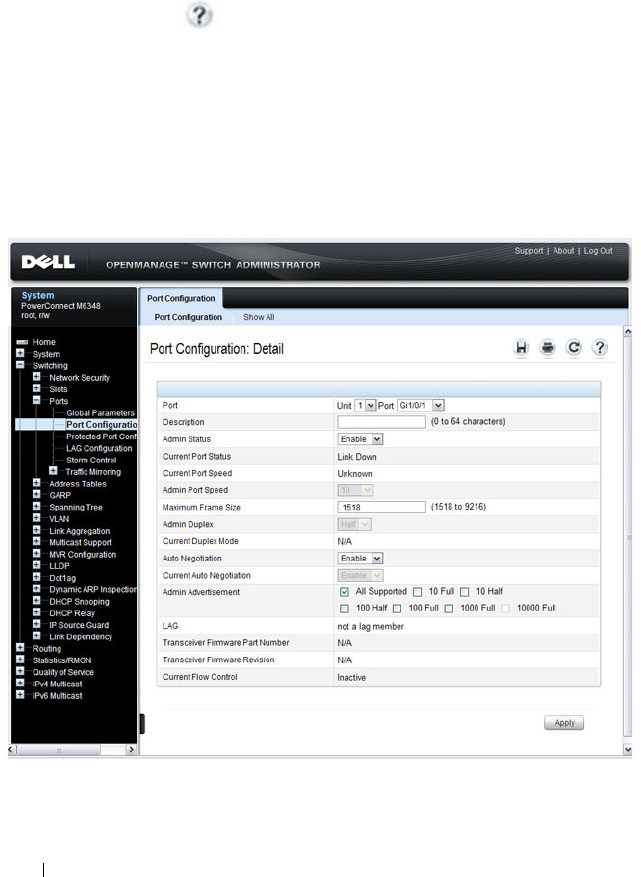Click the large help icon above the window
The height and width of the screenshot is (877, 641).
point(199,15)
